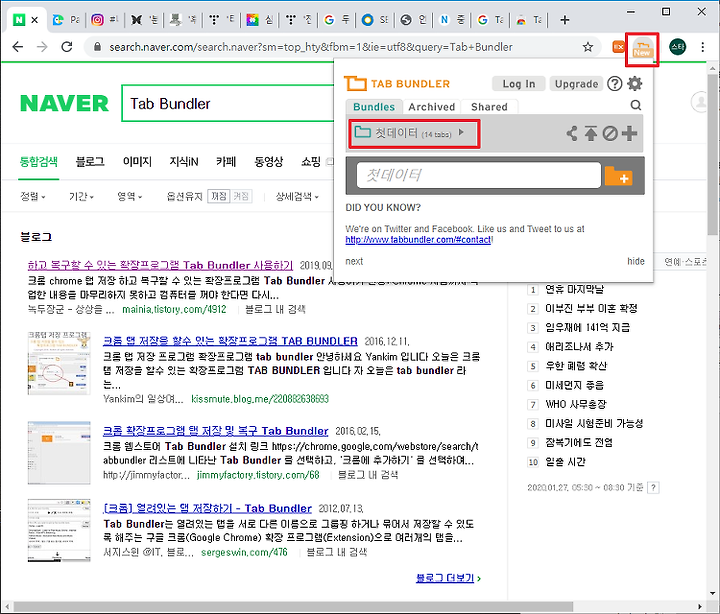720x614 pixels.
Task: Open the tabbundler.com contact link
Action: pos(419,240)
